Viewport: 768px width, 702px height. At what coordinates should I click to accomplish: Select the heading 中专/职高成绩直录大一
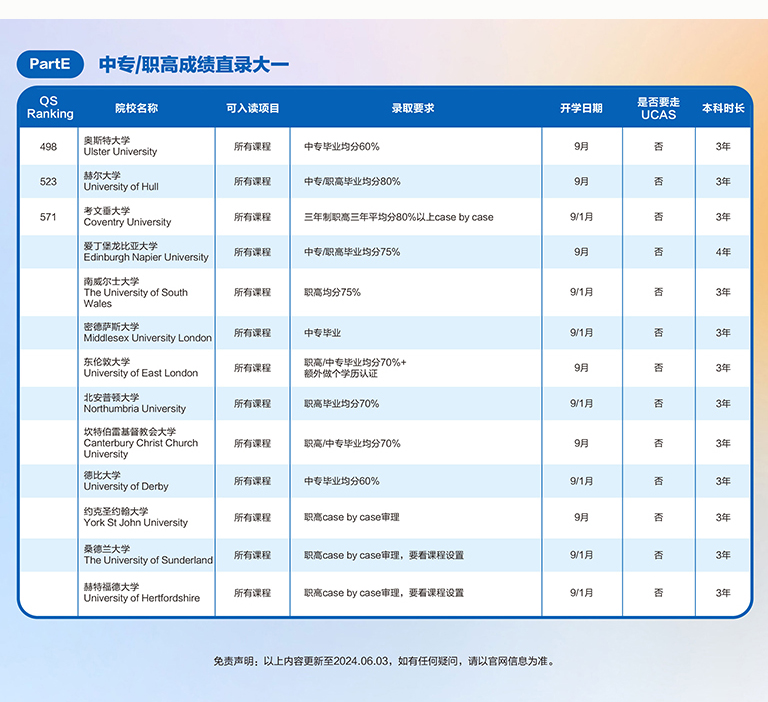coord(194,65)
